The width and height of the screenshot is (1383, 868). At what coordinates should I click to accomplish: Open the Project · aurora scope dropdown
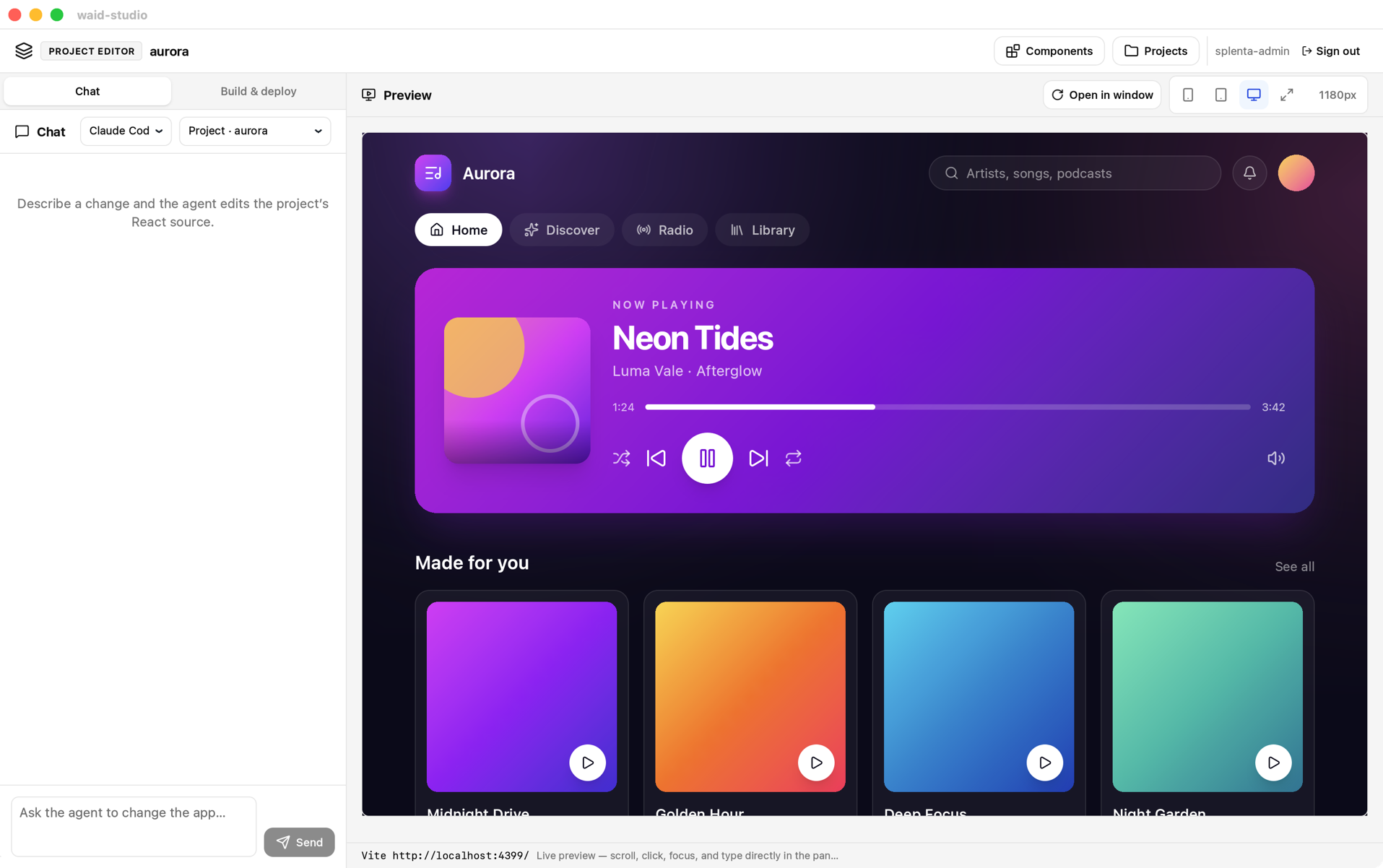255,131
